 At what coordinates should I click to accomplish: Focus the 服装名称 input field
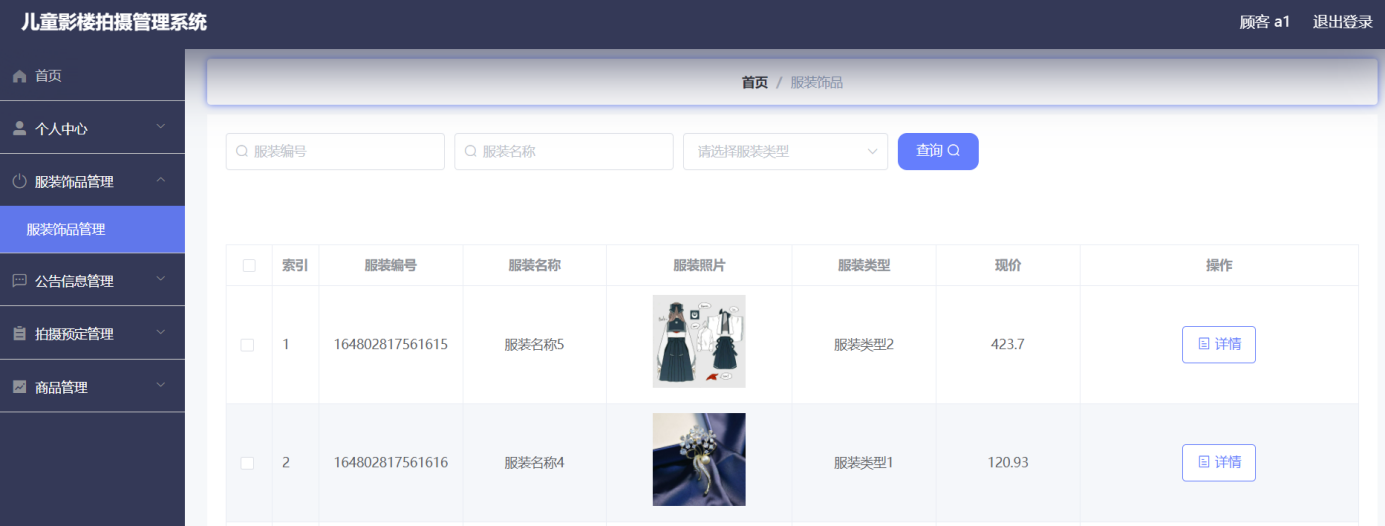(x=564, y=151)
